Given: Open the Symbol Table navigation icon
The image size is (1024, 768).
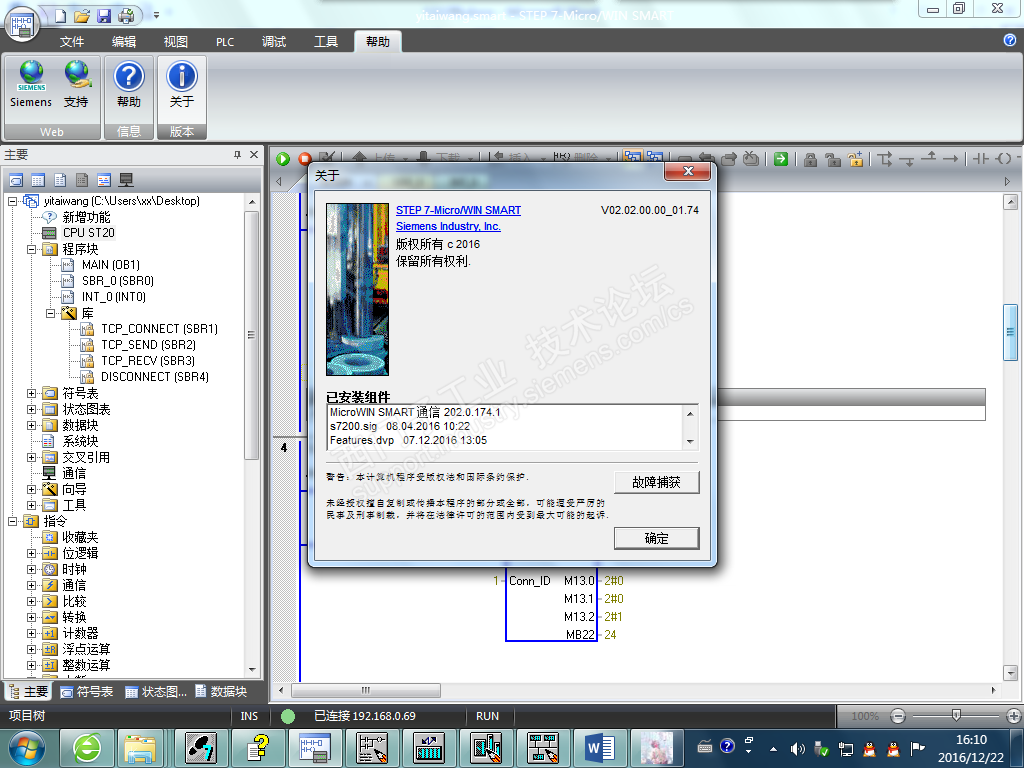Looking at the screenshot, I should (16, 180).
